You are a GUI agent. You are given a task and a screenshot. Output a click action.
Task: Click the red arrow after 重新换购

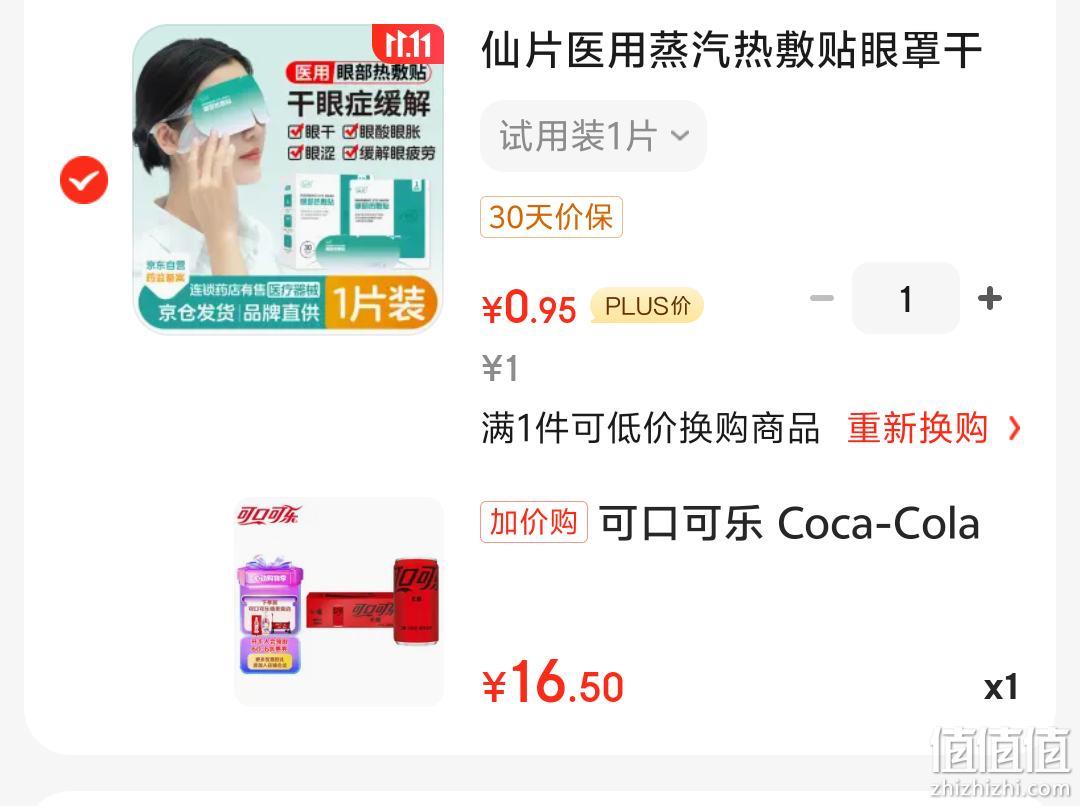(x=1014, y=428)
